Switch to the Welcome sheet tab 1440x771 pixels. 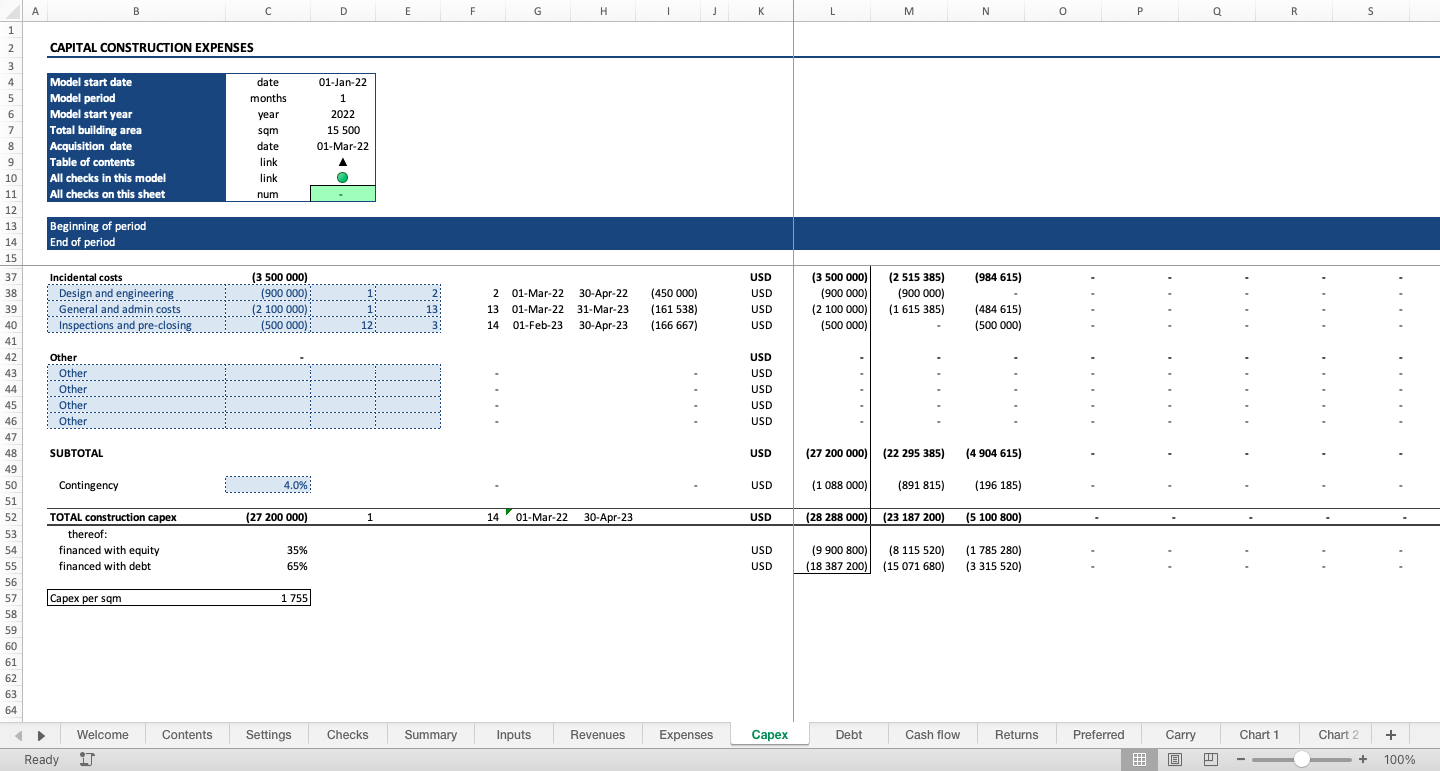103,734
